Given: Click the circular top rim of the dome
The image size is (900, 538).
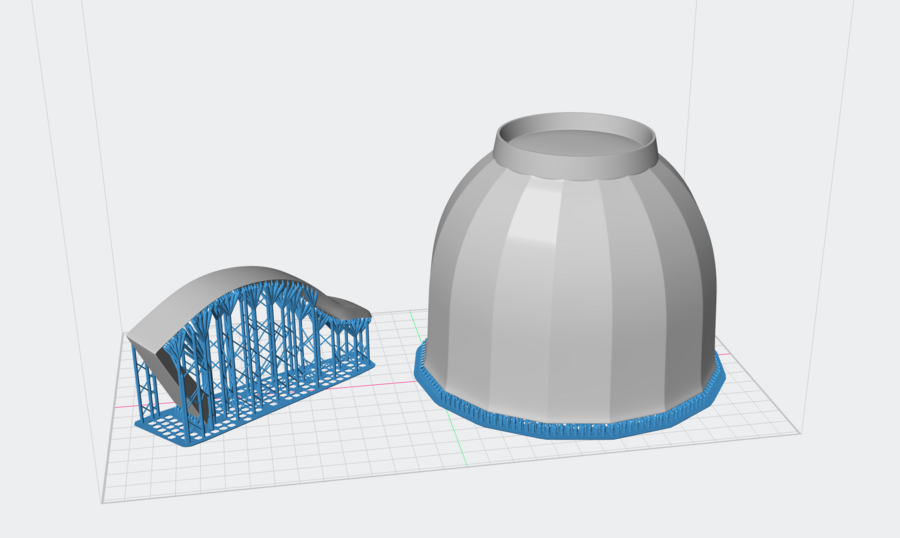Looking at the screenshot, I should [x=575, y=144].
